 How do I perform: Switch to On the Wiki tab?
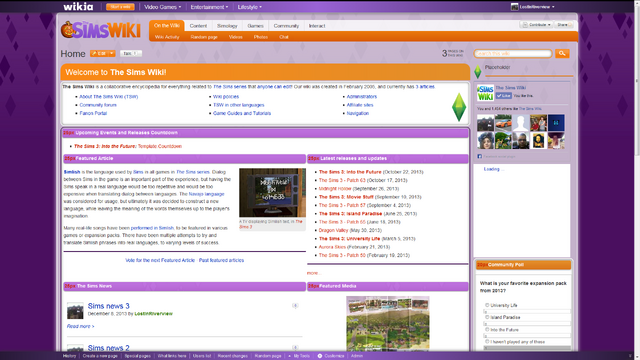click(x=167, y=25)
